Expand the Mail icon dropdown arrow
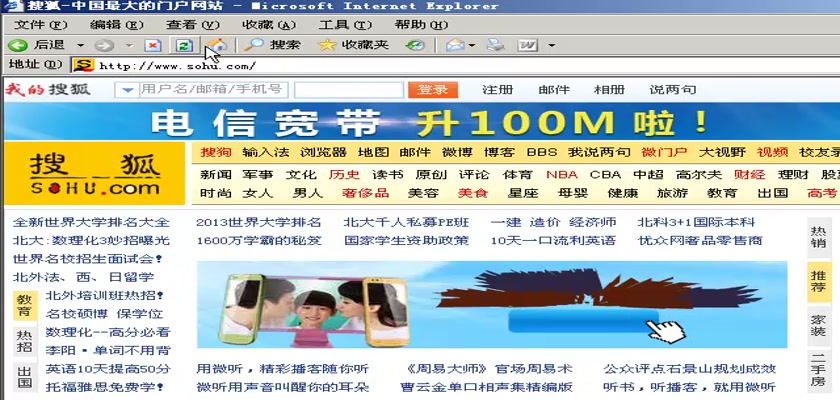The image size is (840, 400). click(471, 46)
